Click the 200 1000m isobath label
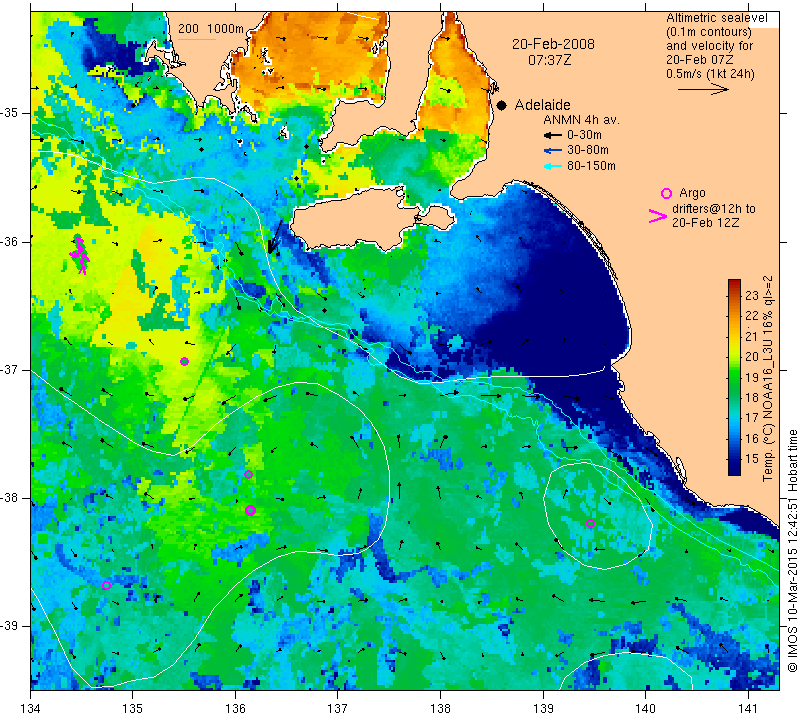The image size is (800, 720). tap(211, 29)
